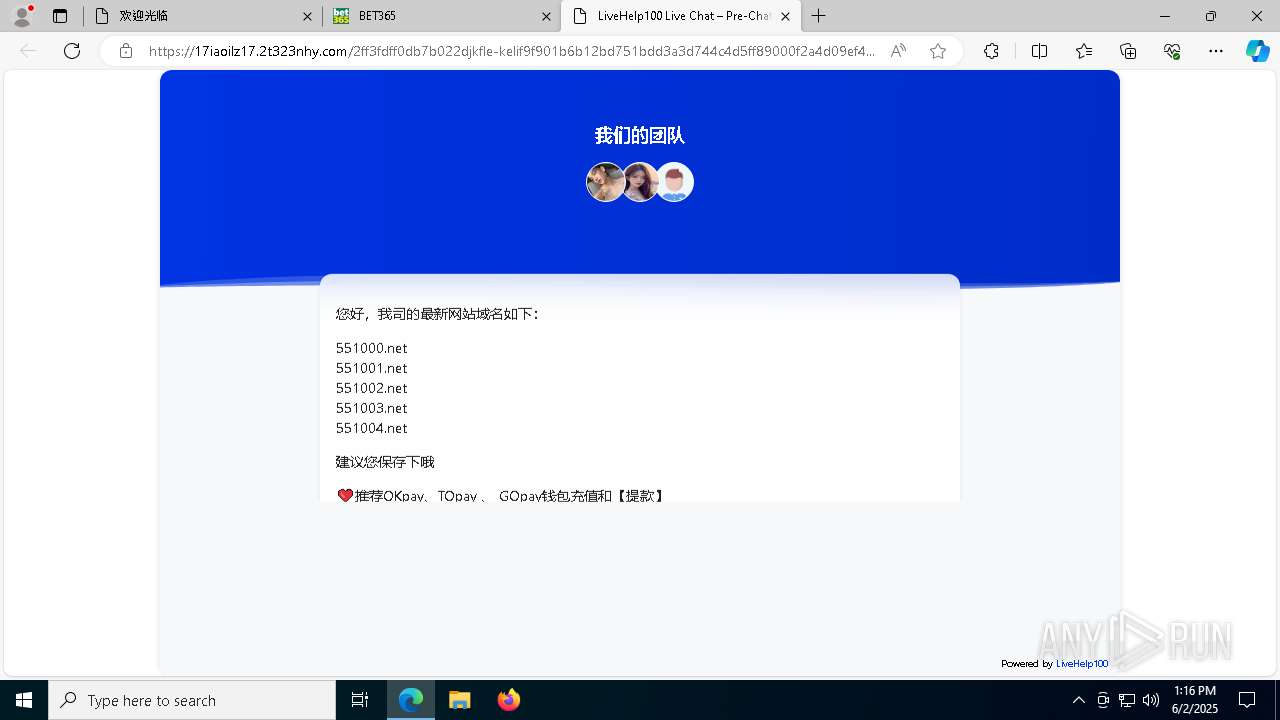Open the browser profile icon

(x=22, y=16)
